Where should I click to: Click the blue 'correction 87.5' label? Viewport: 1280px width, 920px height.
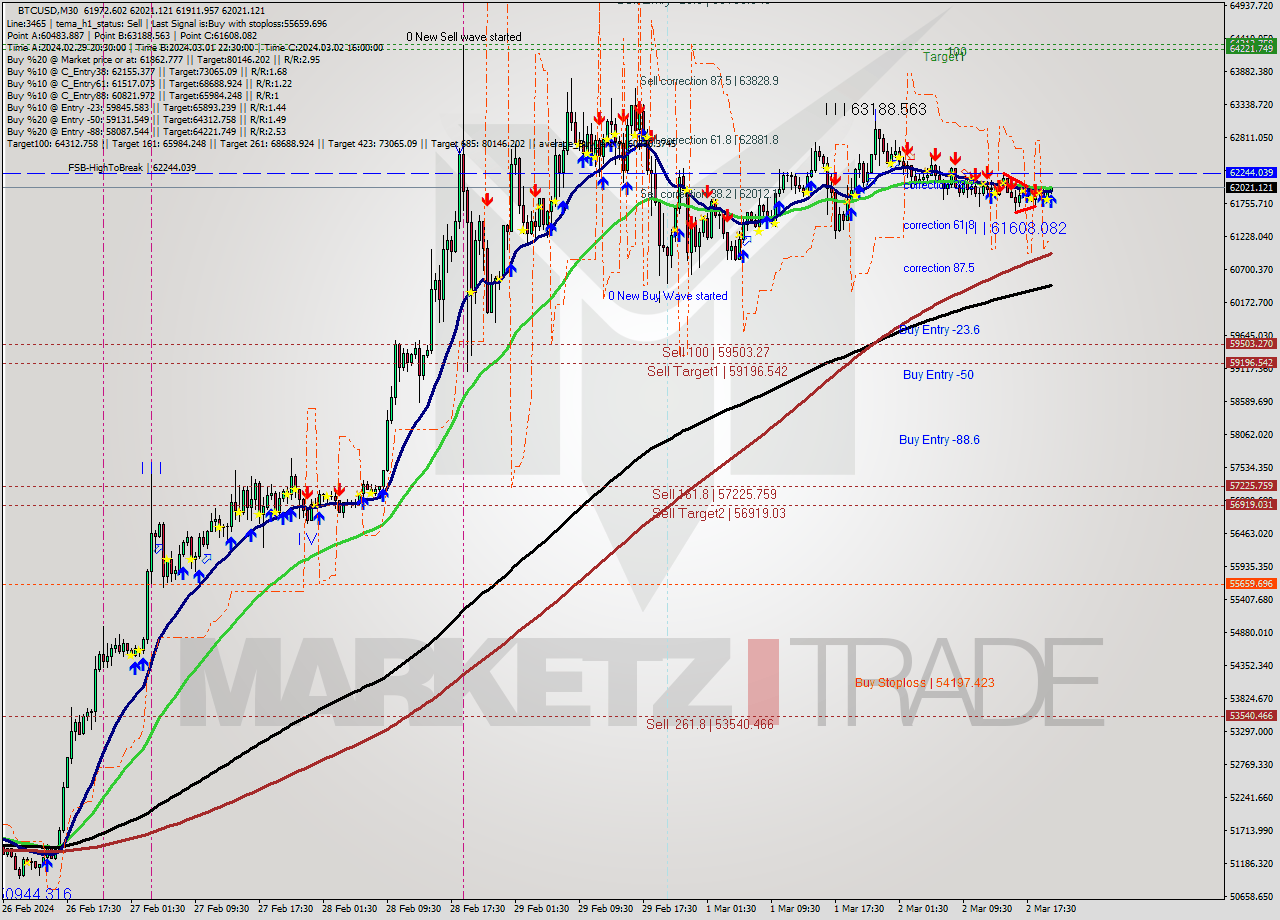(x=938, y=268)
